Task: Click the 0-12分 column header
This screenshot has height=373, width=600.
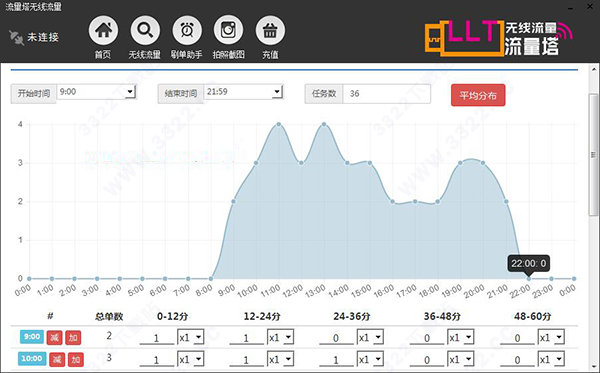Action: (x=173, y=316)
